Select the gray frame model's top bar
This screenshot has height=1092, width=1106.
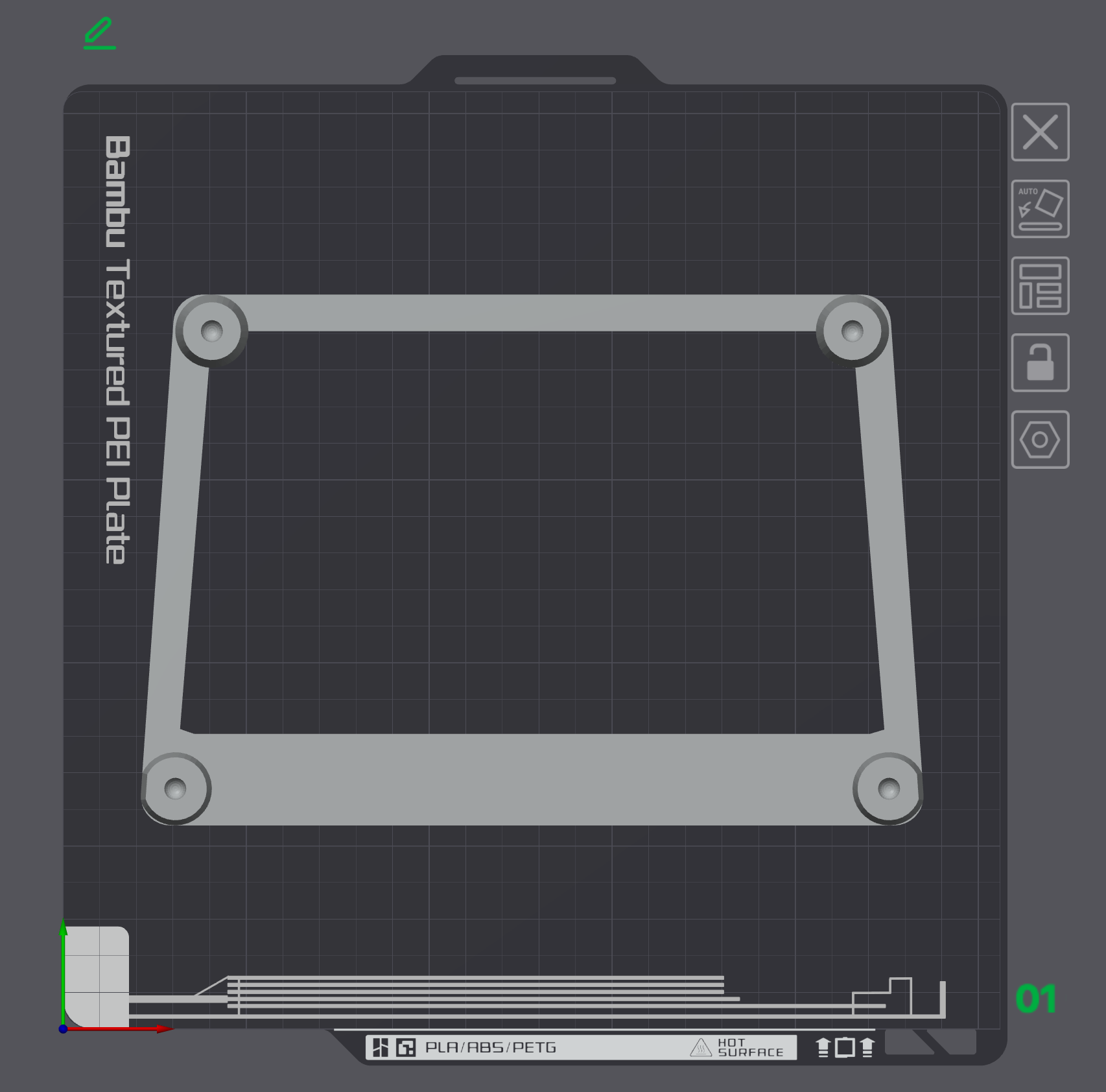tap(532, 313)
